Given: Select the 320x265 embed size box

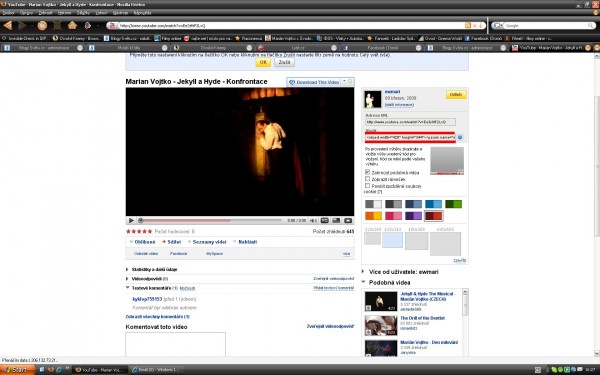Looking at the screenshot, I should [372, 238].
